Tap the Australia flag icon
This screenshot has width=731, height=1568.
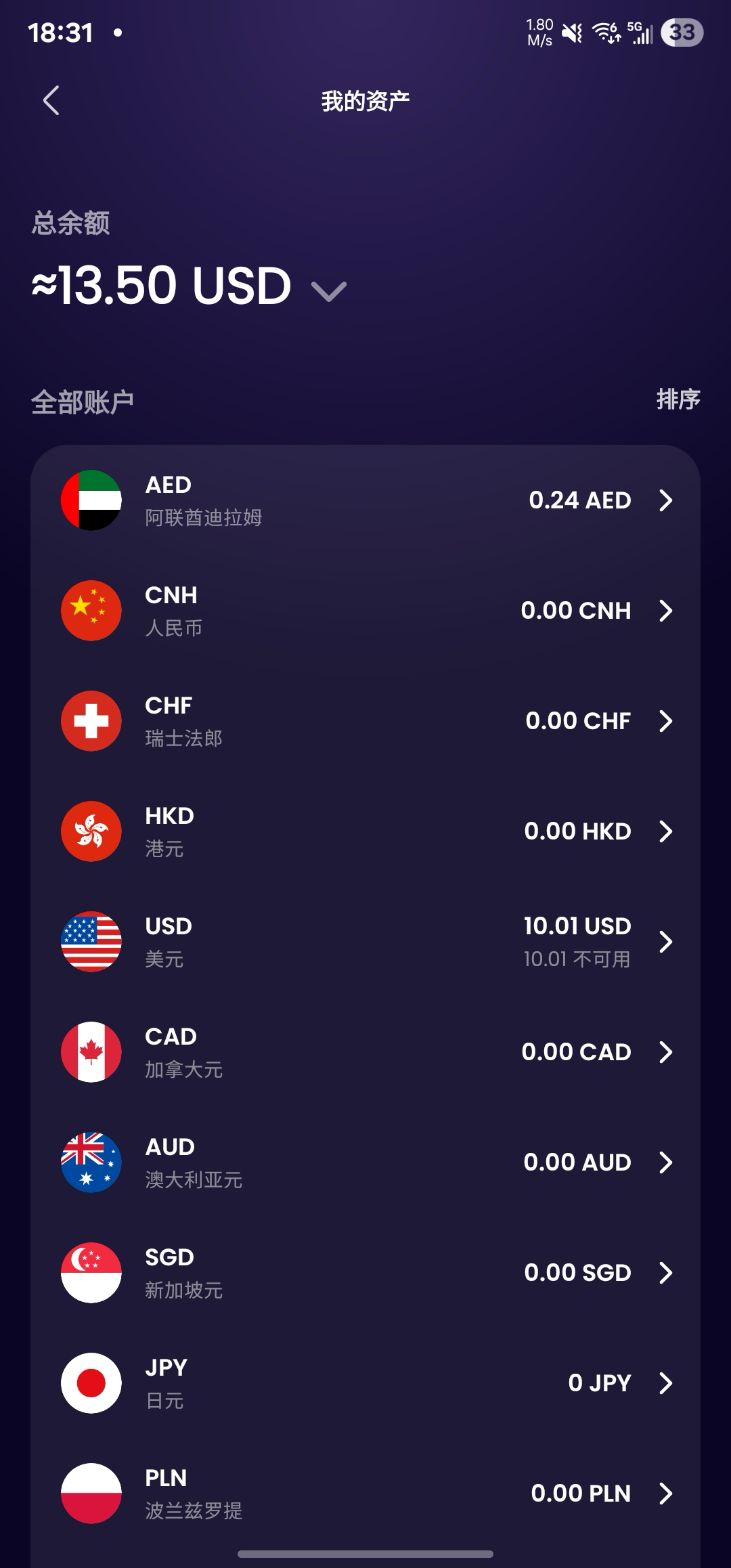click(x=91, y=1162)
